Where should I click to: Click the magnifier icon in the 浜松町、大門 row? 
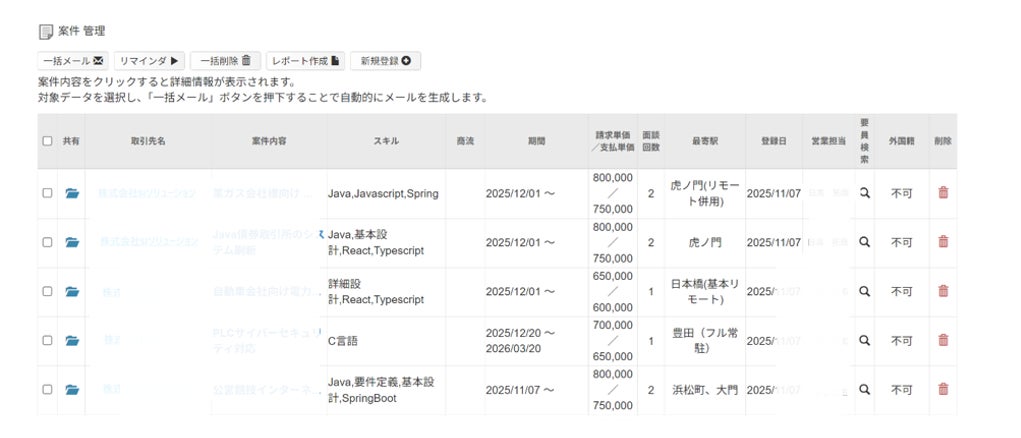[865, 389]
